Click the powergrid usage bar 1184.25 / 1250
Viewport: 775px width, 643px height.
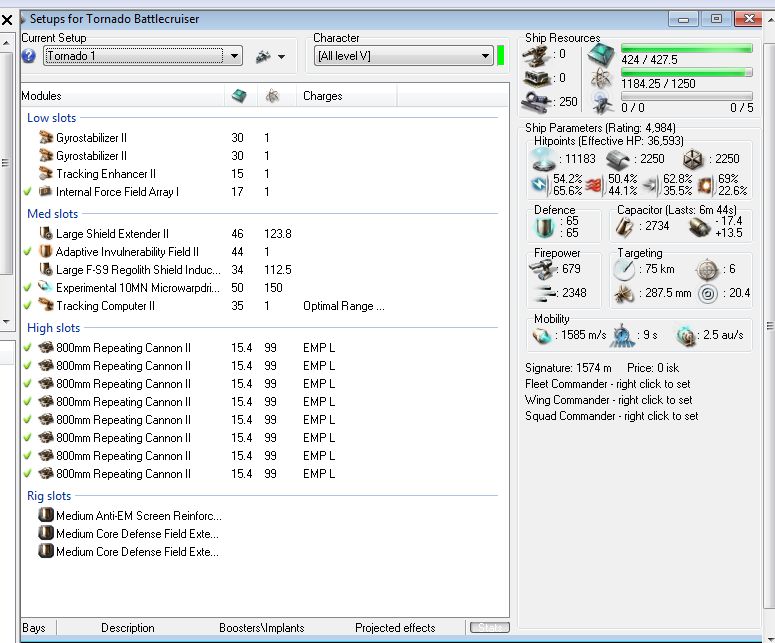pyautogui.click(x=687, y=72)
